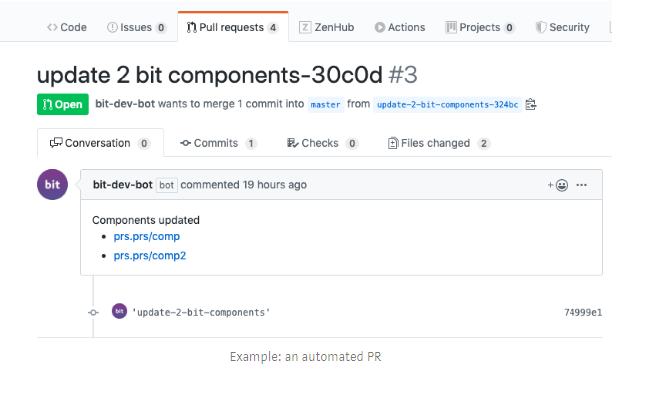This screenshot has width=649, height=402.
Task: Open commit hash 74999e1
Action: coord(583,312)
